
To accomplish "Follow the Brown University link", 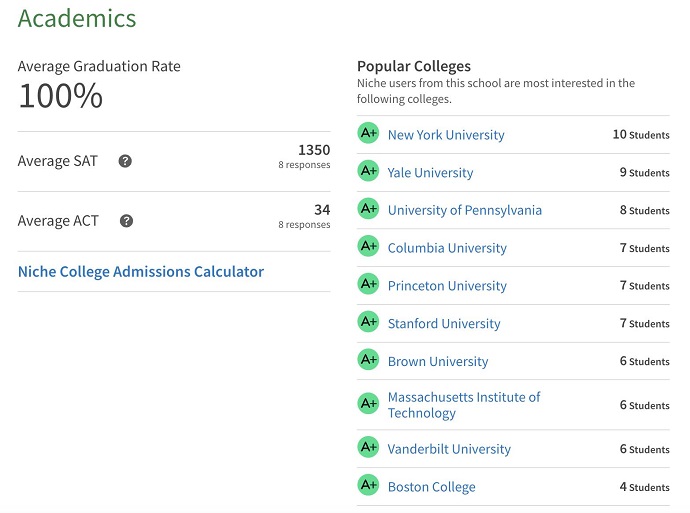I will pyautogui.click(x=438, y=362).
